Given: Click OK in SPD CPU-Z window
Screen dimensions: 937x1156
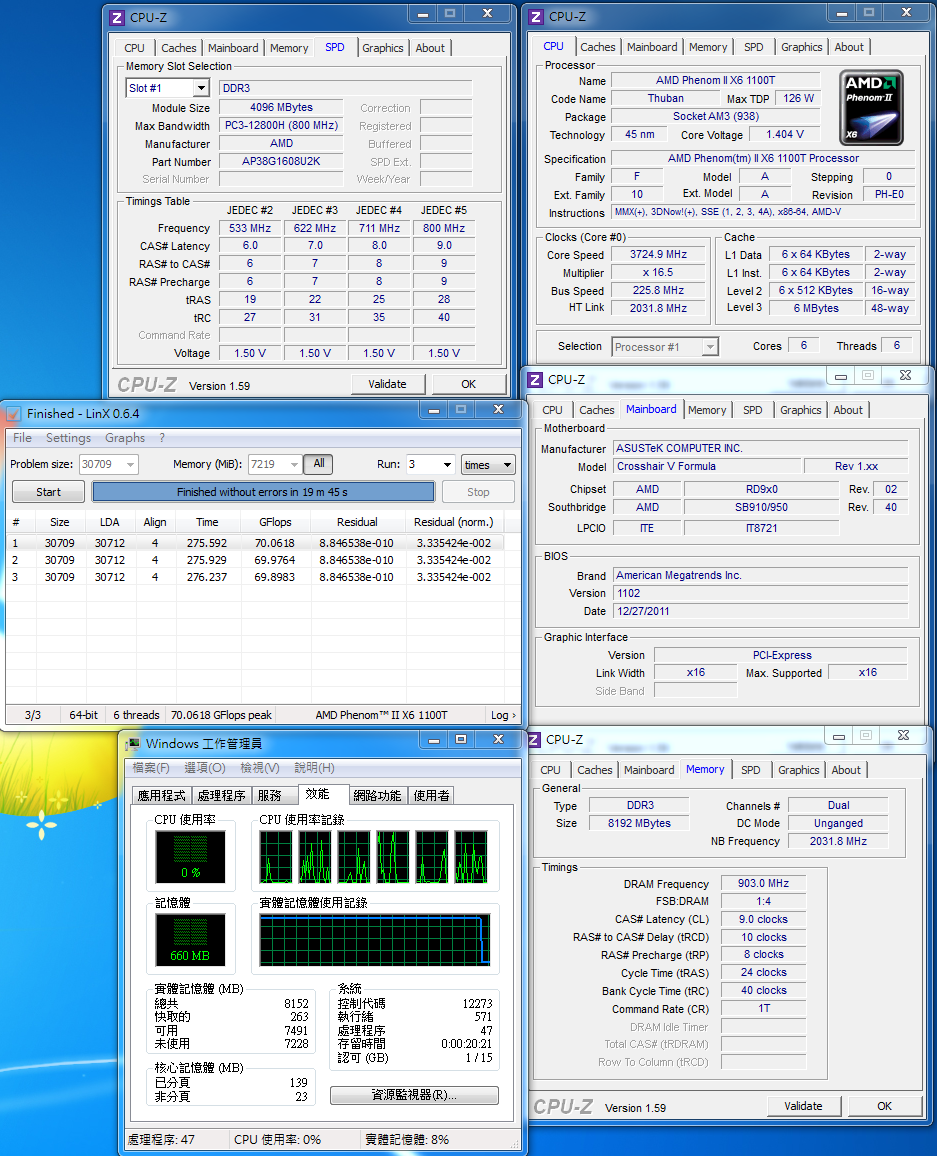Looking at the screenshot, I should 469,384.
